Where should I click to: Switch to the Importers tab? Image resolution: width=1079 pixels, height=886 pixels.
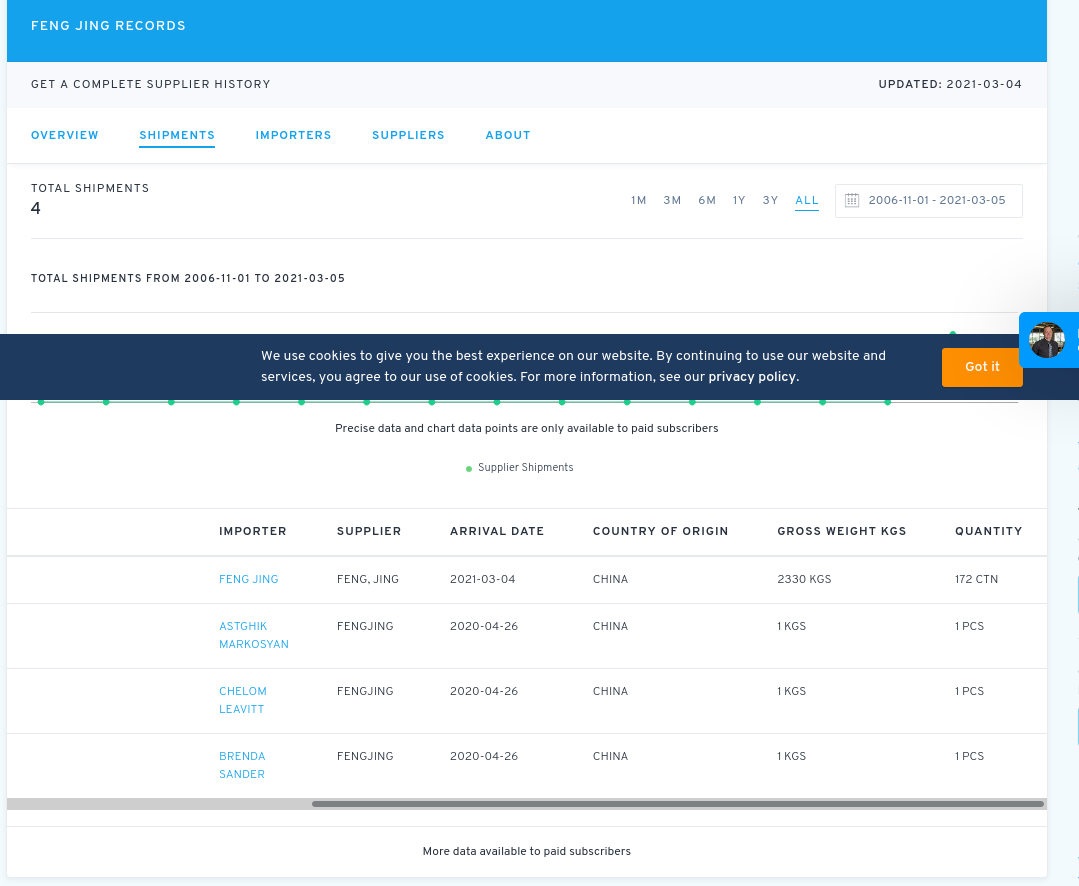(293, 136)
